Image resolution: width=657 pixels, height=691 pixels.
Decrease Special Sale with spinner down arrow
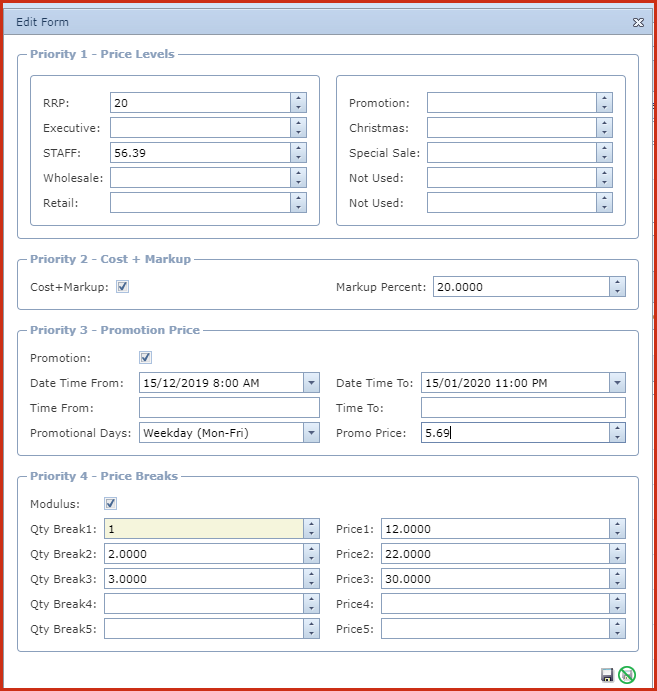(604, 158)
